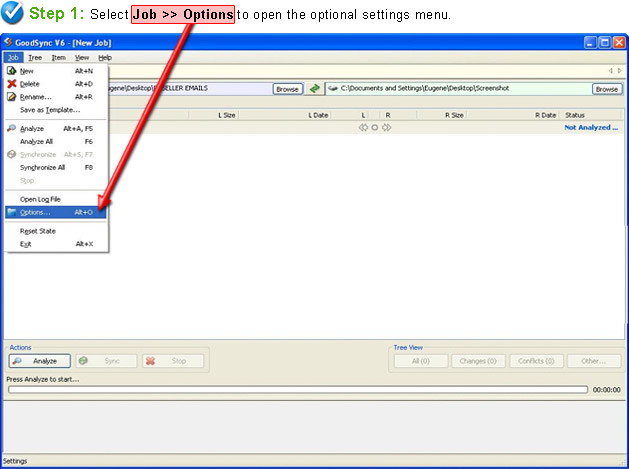Show Changes (0) tree view
629x469 pixels.
(478, 361)
